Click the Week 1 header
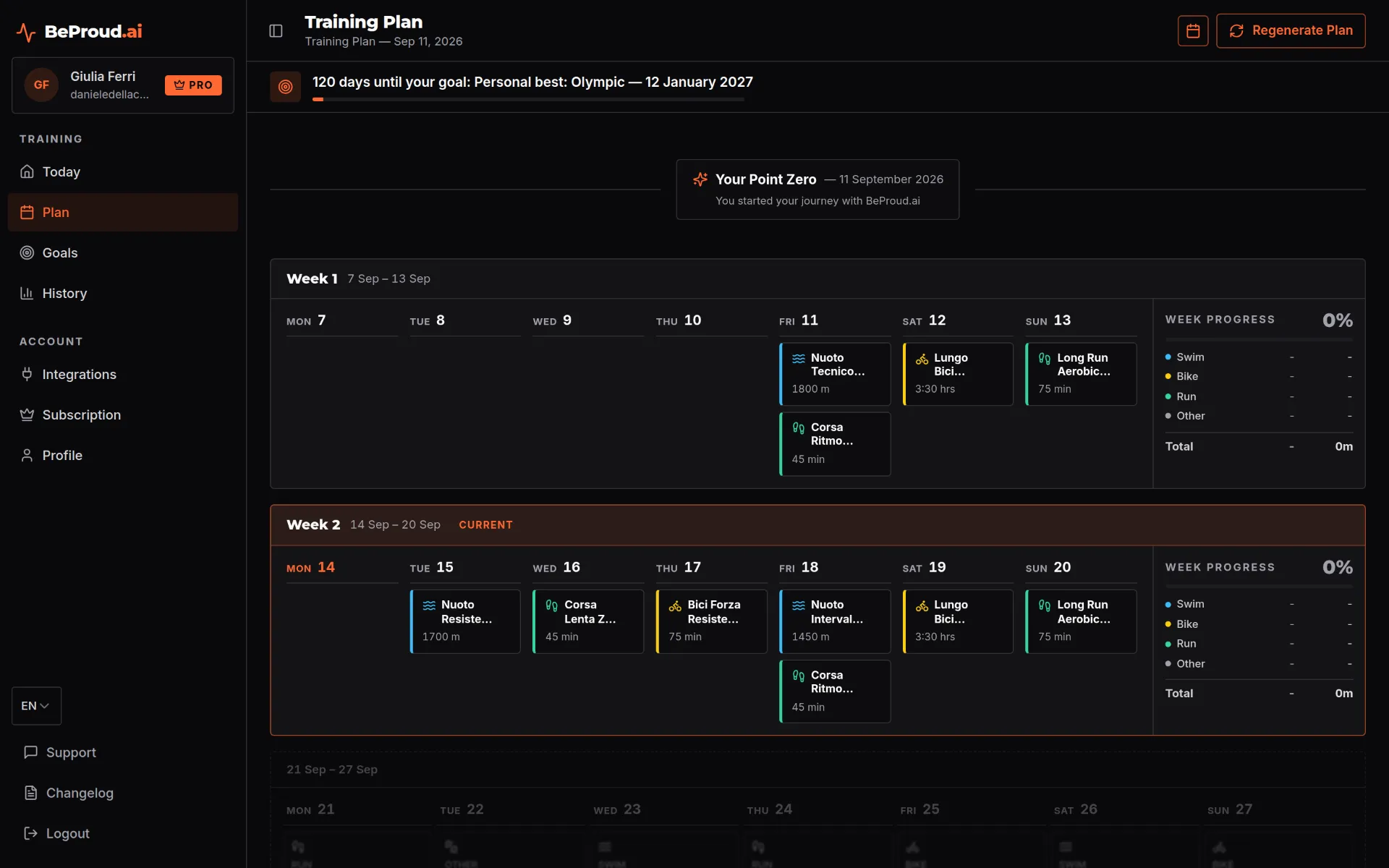 tap(817, 278)
